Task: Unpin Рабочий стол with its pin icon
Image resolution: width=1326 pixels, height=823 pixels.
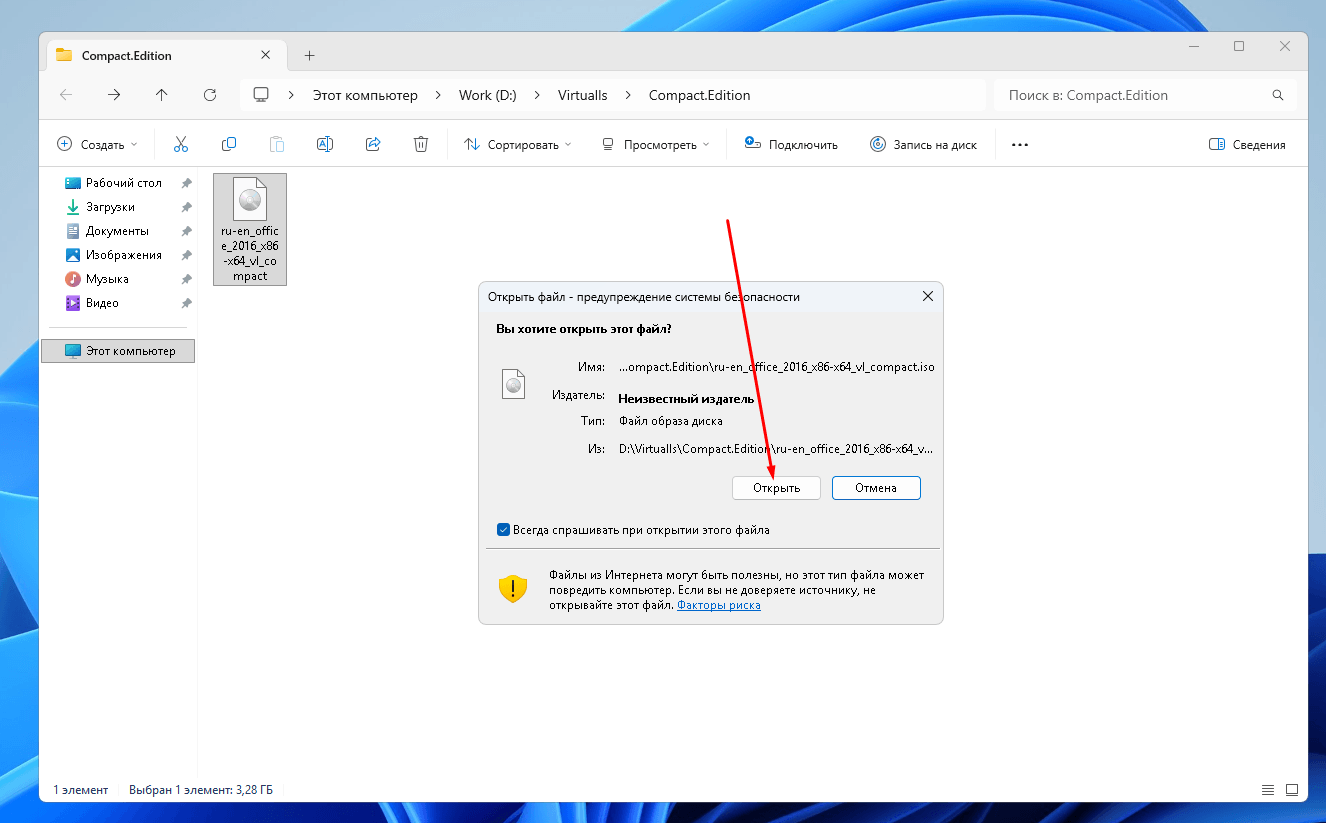Action: coord(186,183)
